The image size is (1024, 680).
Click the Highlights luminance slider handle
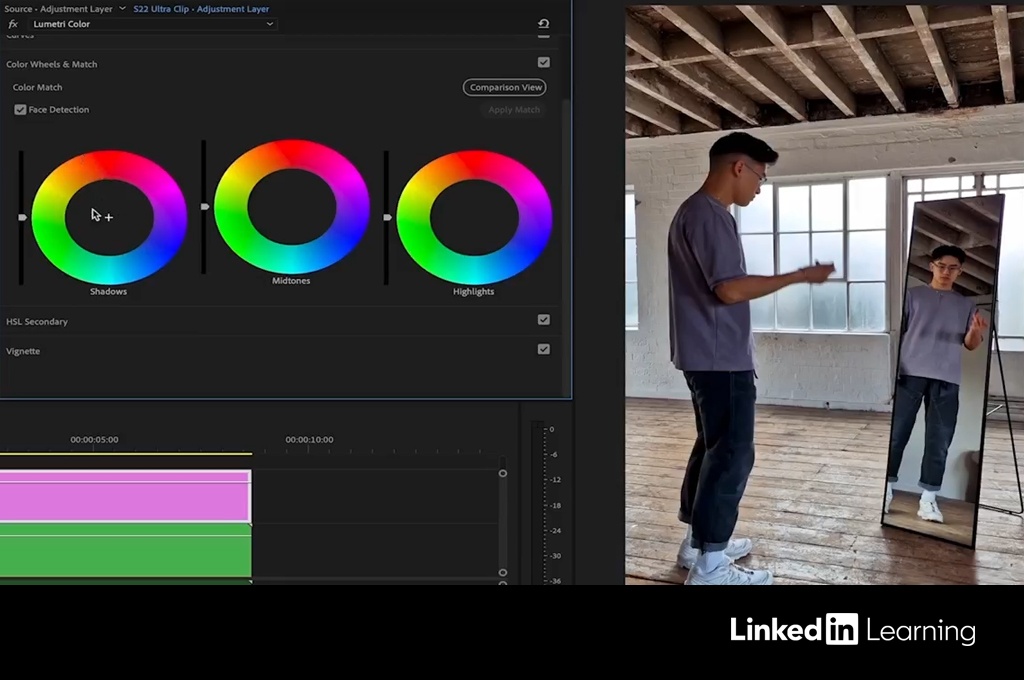click(387, 217)
